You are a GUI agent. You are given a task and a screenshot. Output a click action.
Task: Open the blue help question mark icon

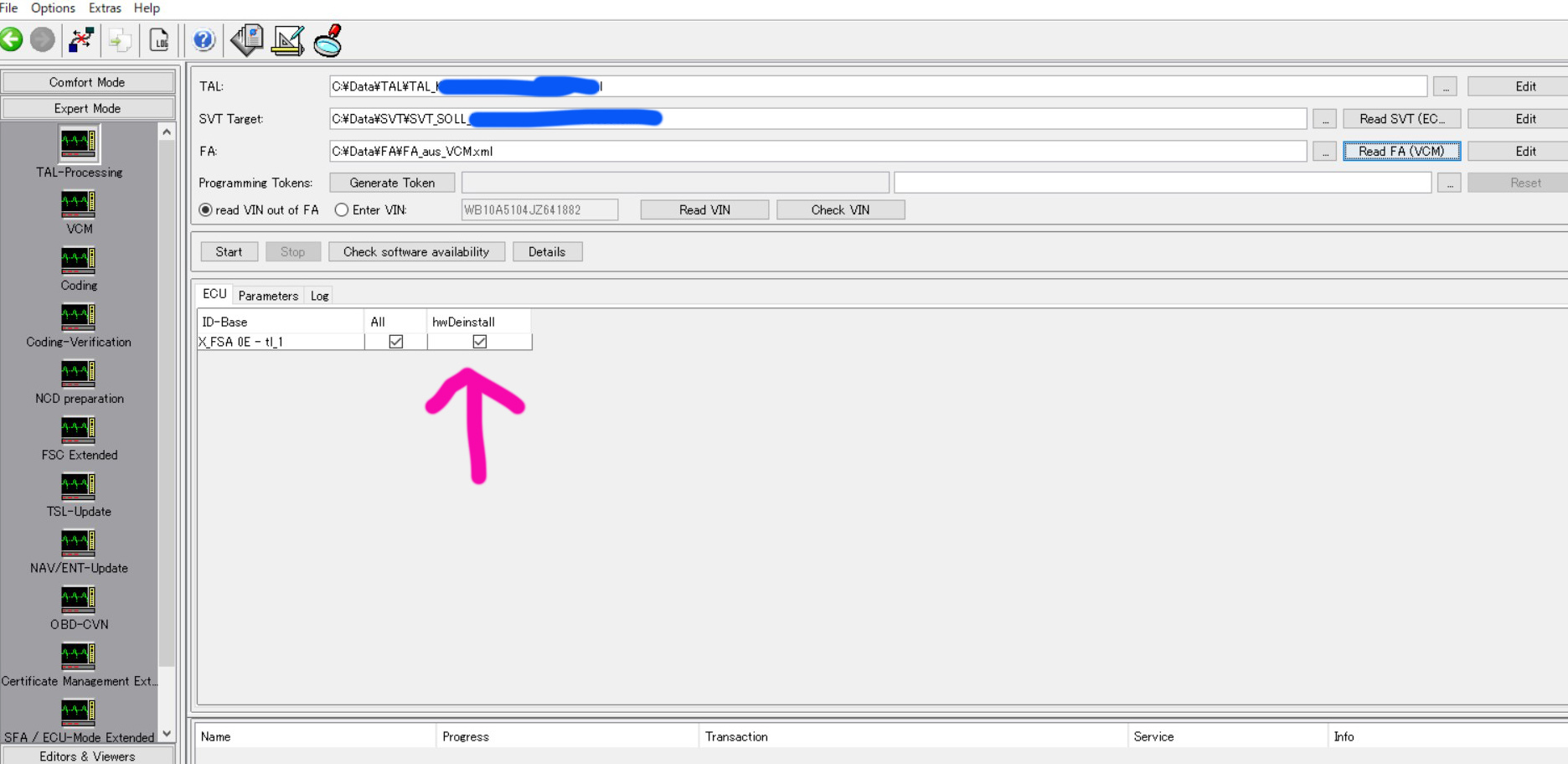[204, 39]
